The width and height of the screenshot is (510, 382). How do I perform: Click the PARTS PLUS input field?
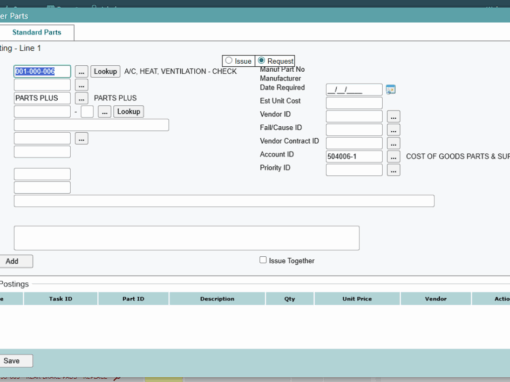click(x=42, y=98)
